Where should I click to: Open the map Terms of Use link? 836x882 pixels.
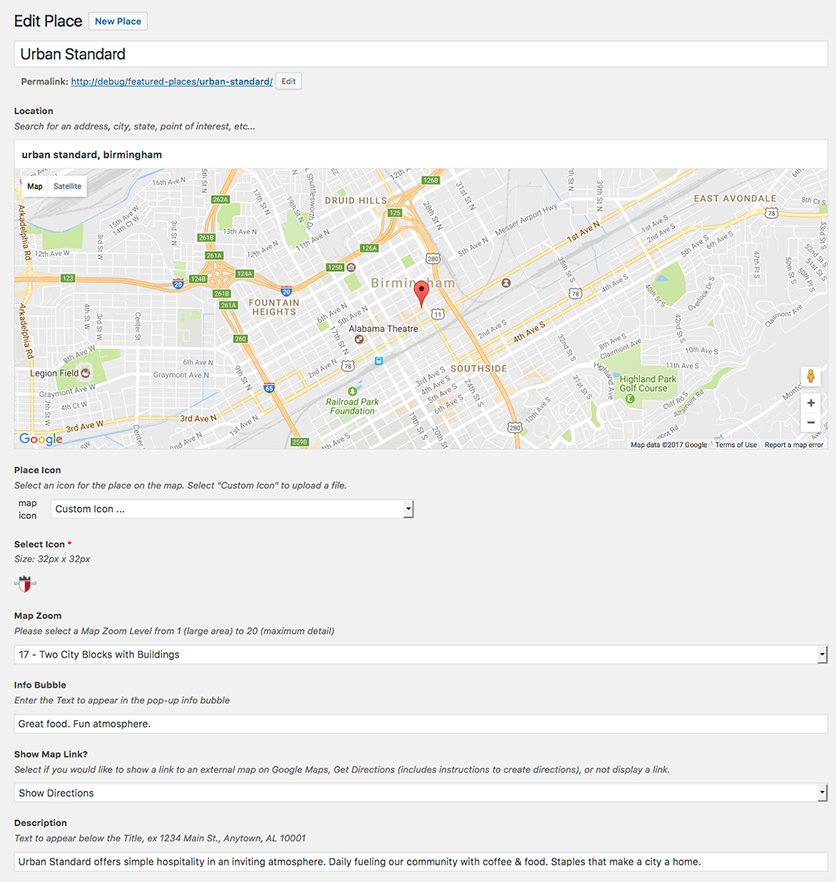pyautogui.click(x=736, y=444)
